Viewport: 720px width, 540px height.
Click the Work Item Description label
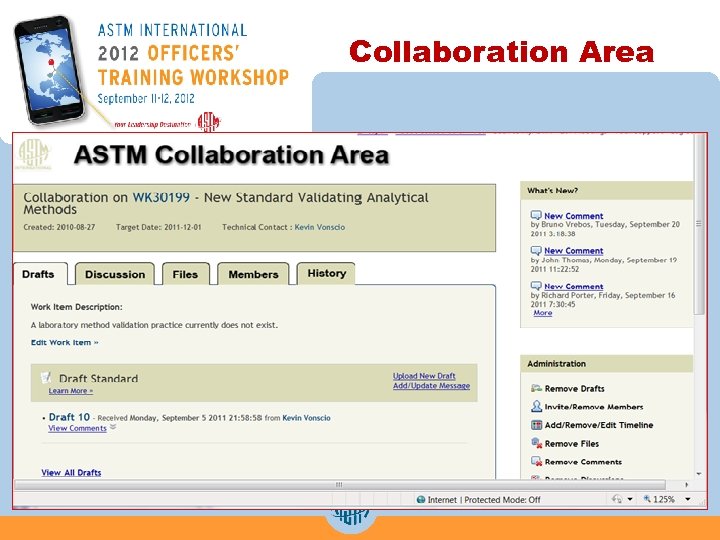tap(77, 307)
